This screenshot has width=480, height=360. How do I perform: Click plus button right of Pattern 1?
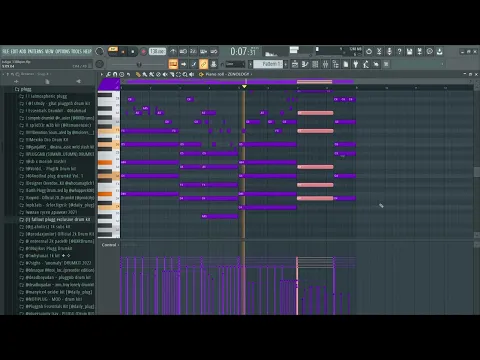[286, 64]
